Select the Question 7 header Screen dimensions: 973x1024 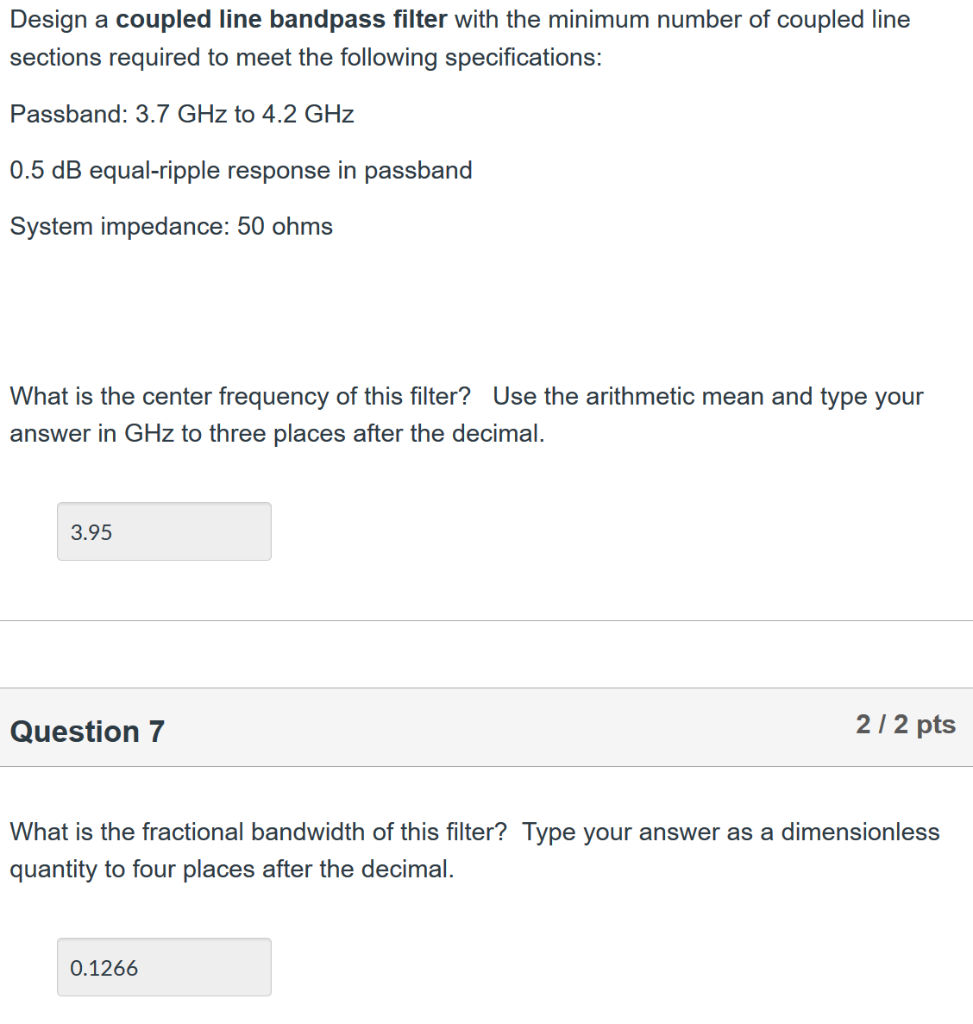point(86,731)
